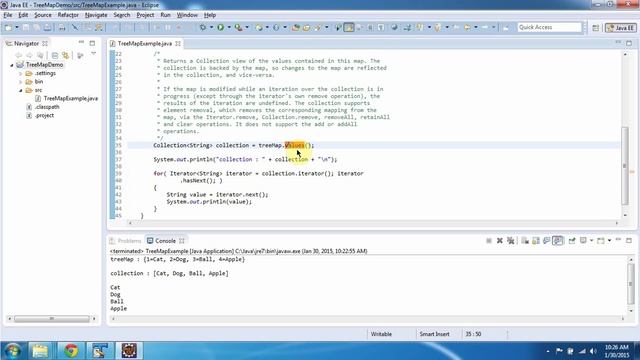Select TreeMapExample.java editor tab
640x360 pixels.
click(144, 43)
